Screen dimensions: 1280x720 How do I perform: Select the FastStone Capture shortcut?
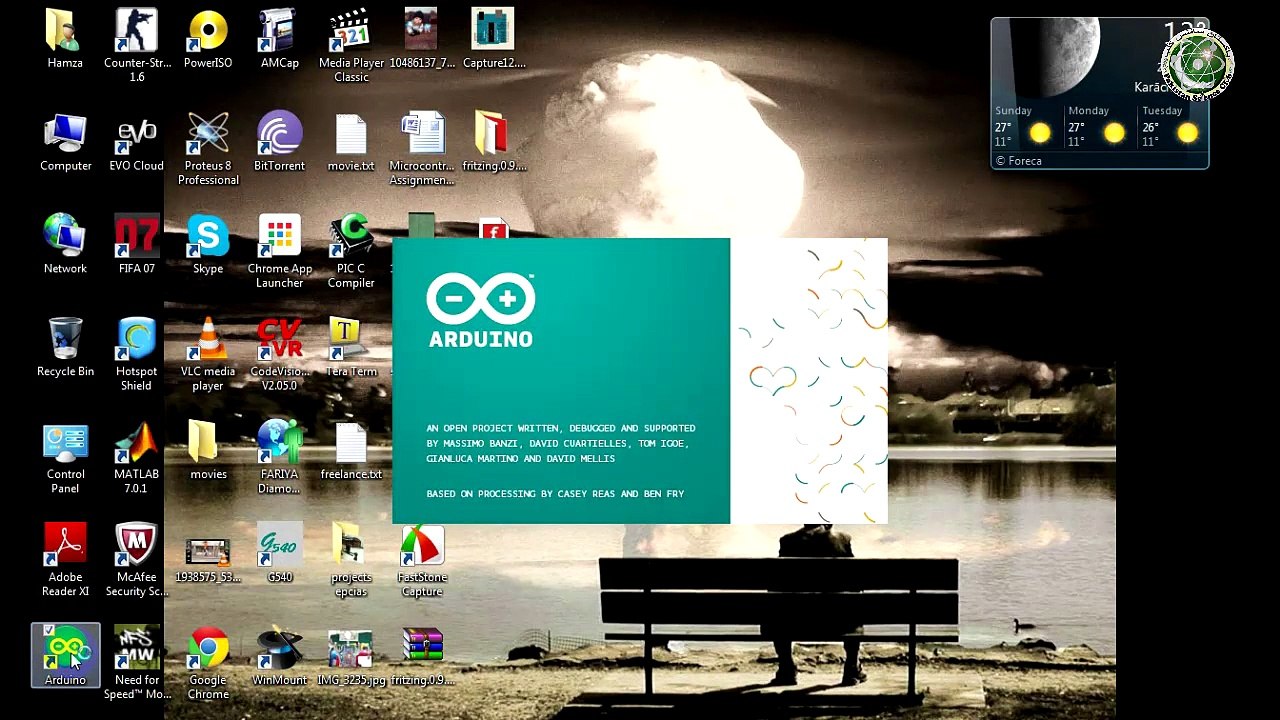(x=422, y=560)
